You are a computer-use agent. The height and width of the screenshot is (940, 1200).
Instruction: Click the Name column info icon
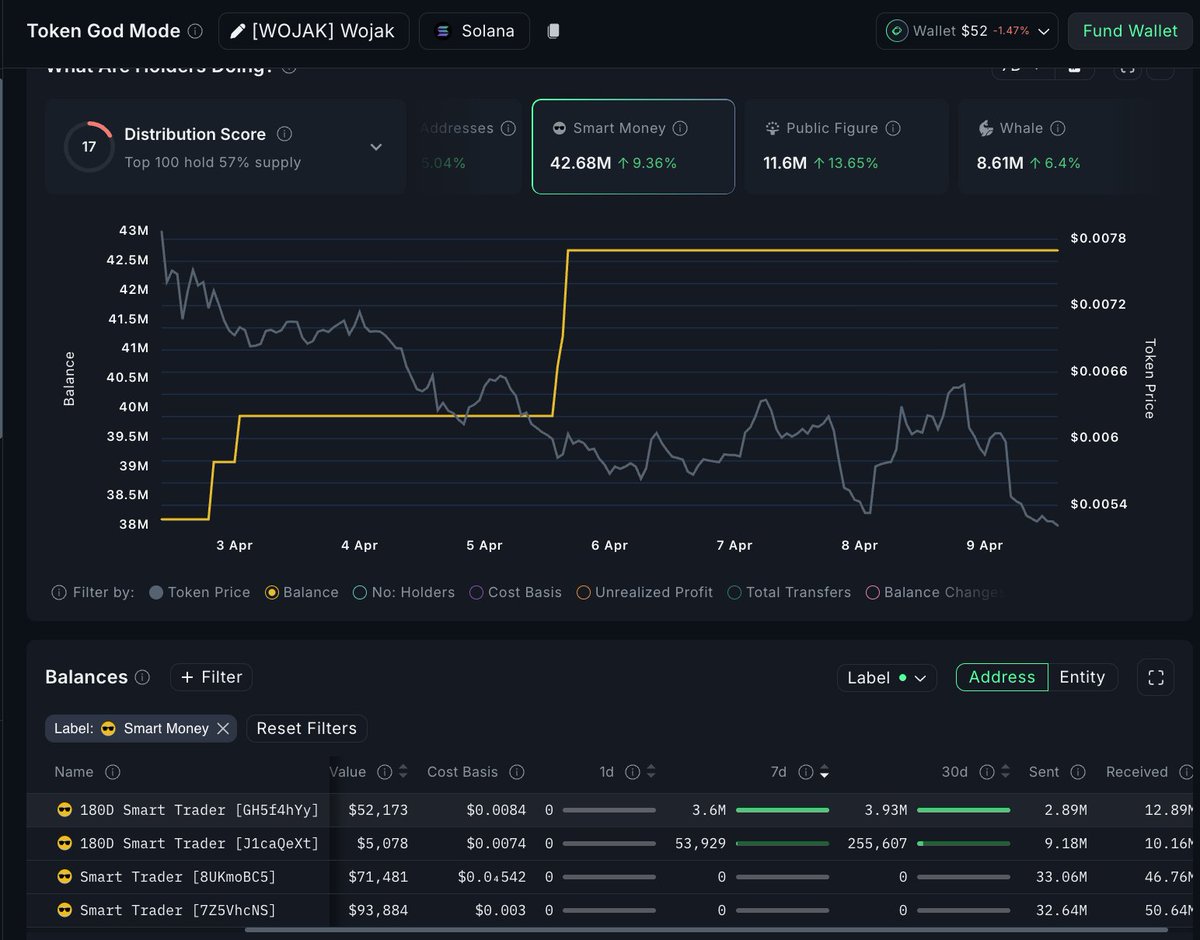point(113,772)
